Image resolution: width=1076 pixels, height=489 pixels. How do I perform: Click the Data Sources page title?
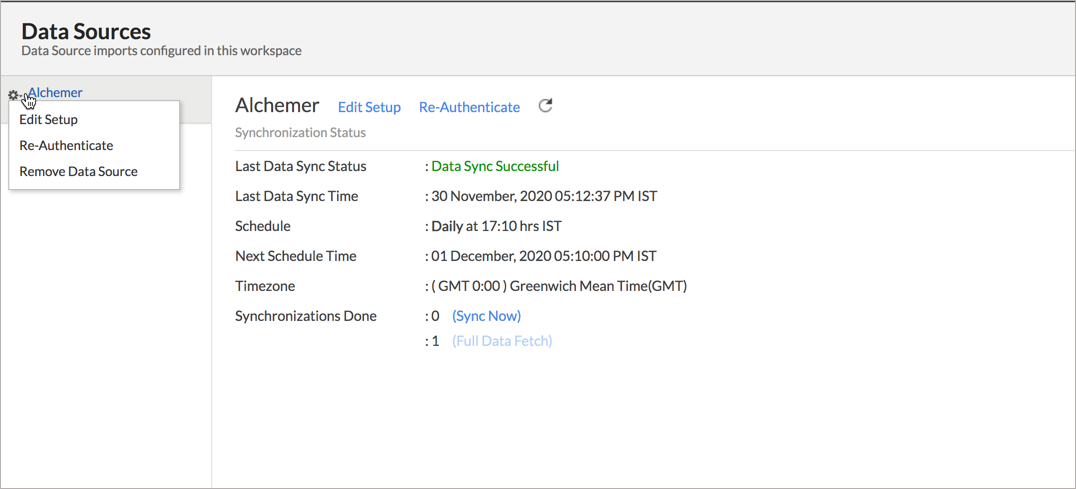86,31
